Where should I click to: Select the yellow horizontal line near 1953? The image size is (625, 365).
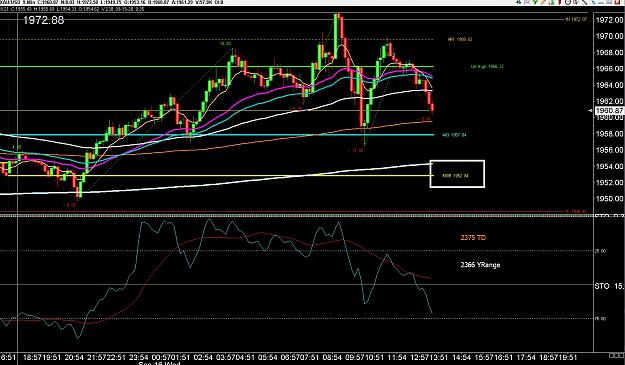coord(217,176)
